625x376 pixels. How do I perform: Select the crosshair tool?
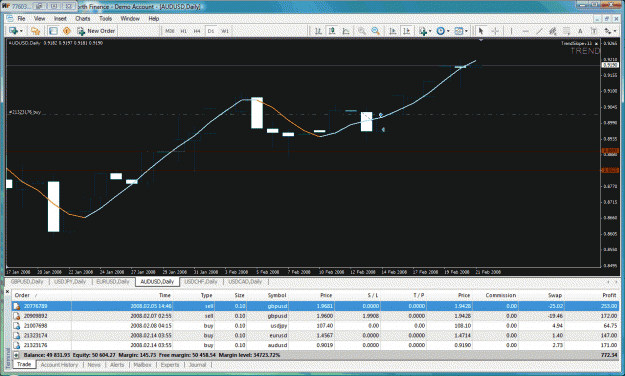495,31
